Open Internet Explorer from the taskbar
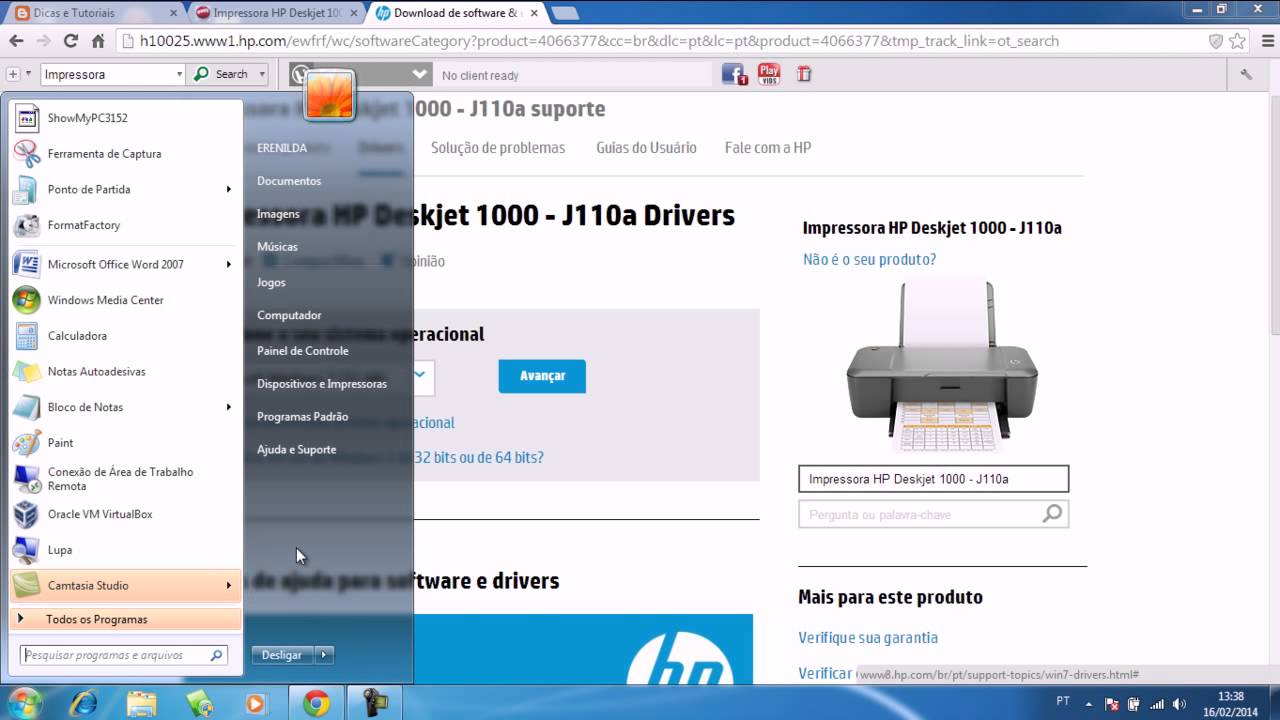The width and height of the screenshot is (1280, 720). [83, 703]
